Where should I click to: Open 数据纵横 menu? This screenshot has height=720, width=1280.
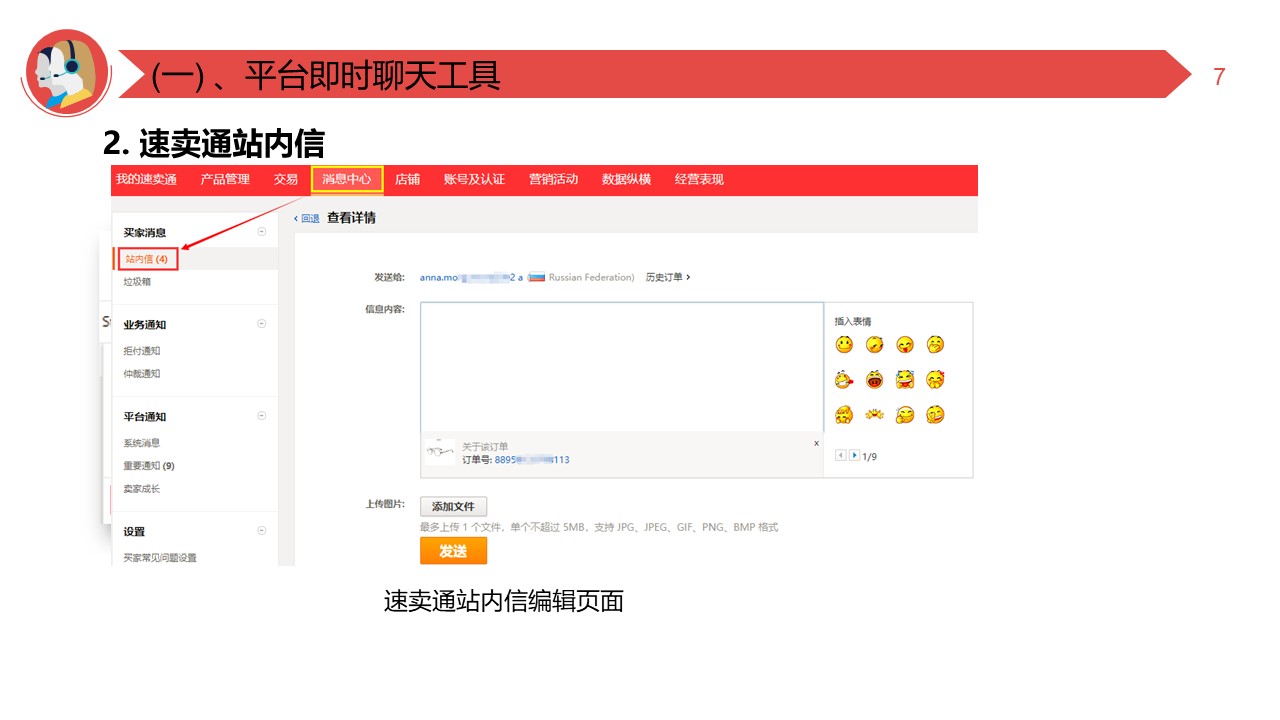click(x=626, y=180)
